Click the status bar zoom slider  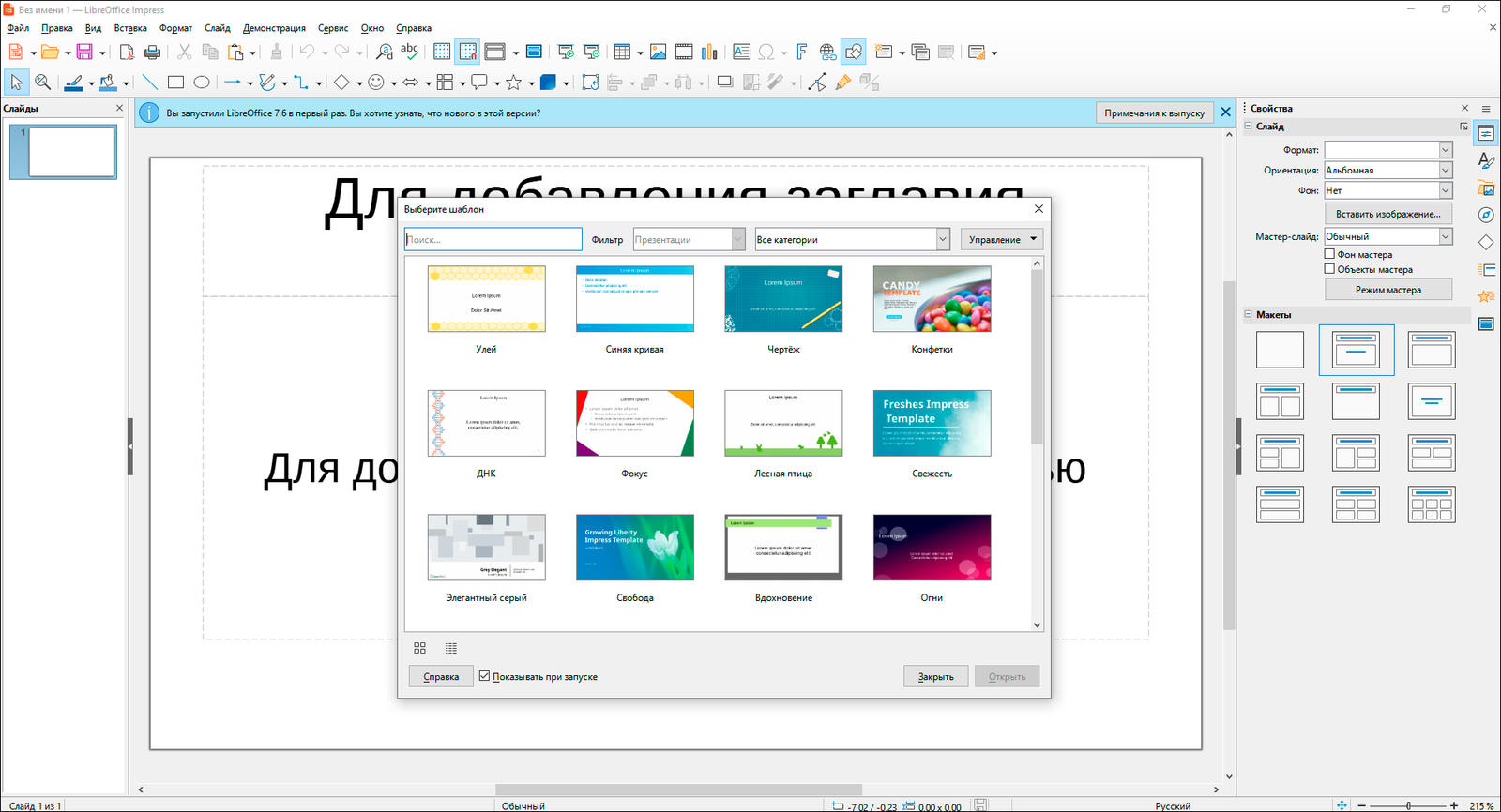1408,805
